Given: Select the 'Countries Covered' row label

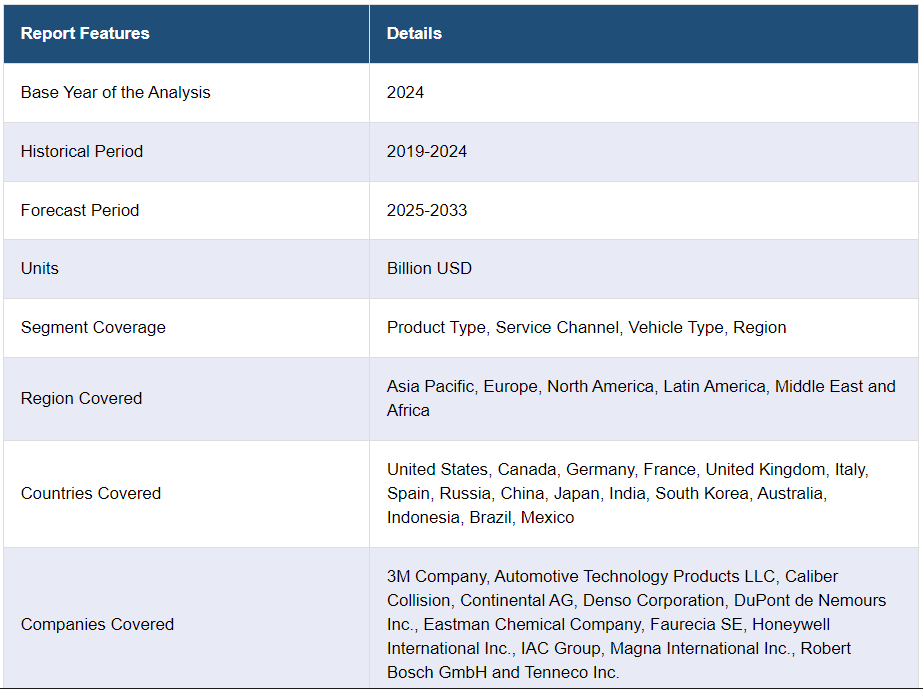Looking at the screenshot, I should [x=91, y=493].
